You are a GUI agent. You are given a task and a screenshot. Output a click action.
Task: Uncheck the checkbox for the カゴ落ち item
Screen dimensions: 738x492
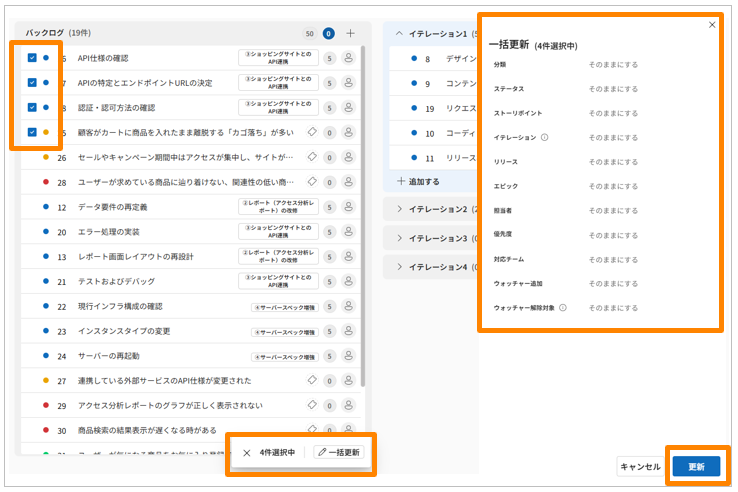coord(32,132)
